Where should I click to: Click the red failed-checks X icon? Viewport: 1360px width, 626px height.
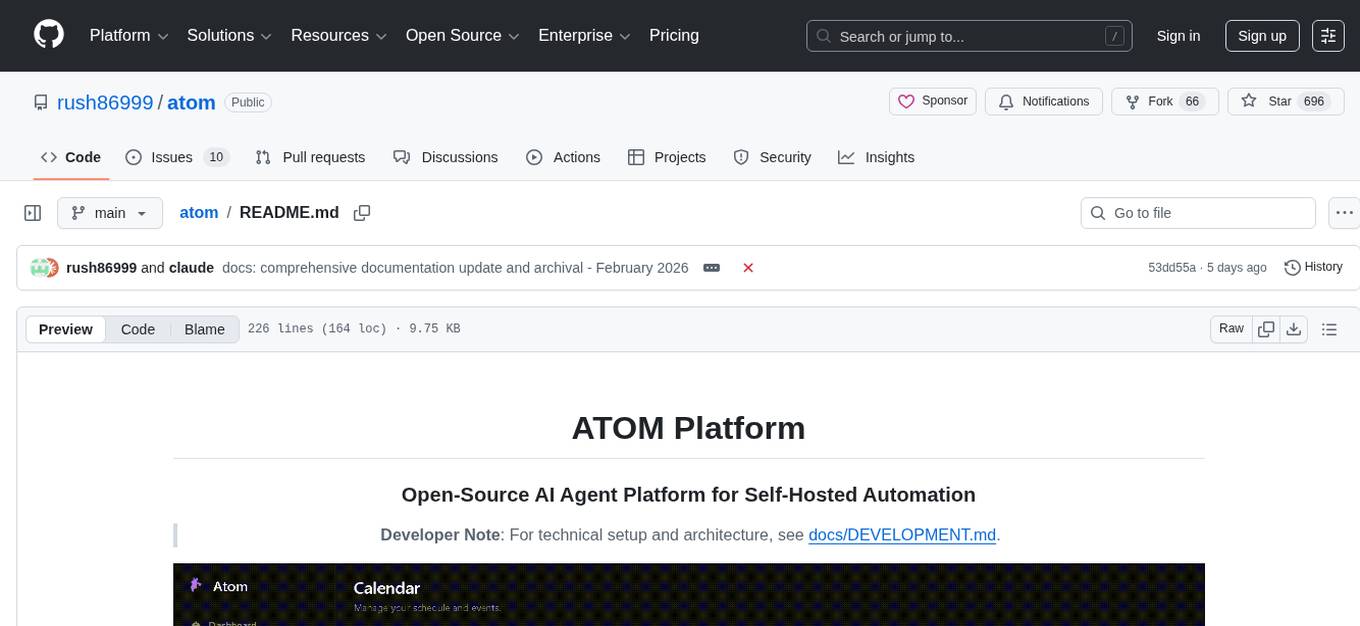748,267
